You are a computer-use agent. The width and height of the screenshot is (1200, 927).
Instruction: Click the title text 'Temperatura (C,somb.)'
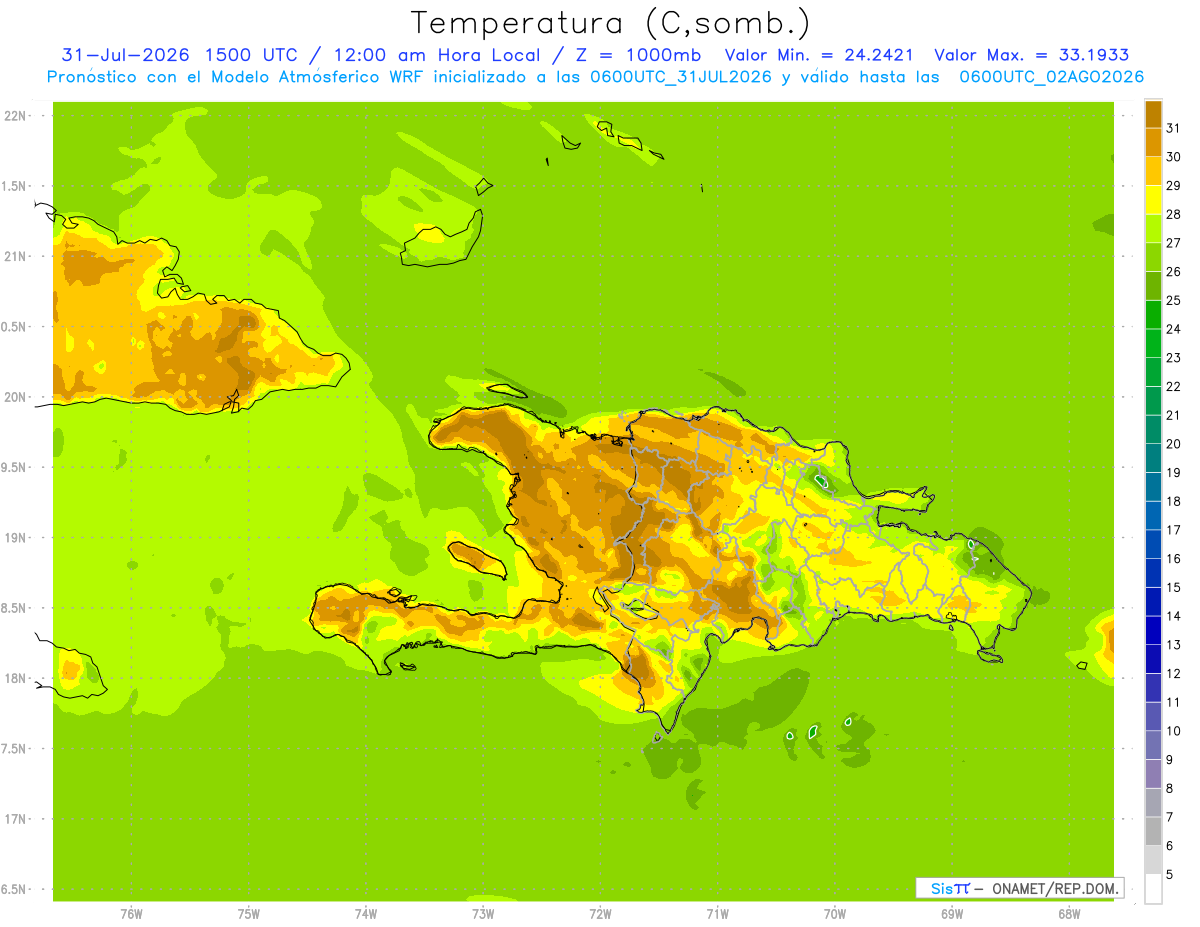click(611, 24)
